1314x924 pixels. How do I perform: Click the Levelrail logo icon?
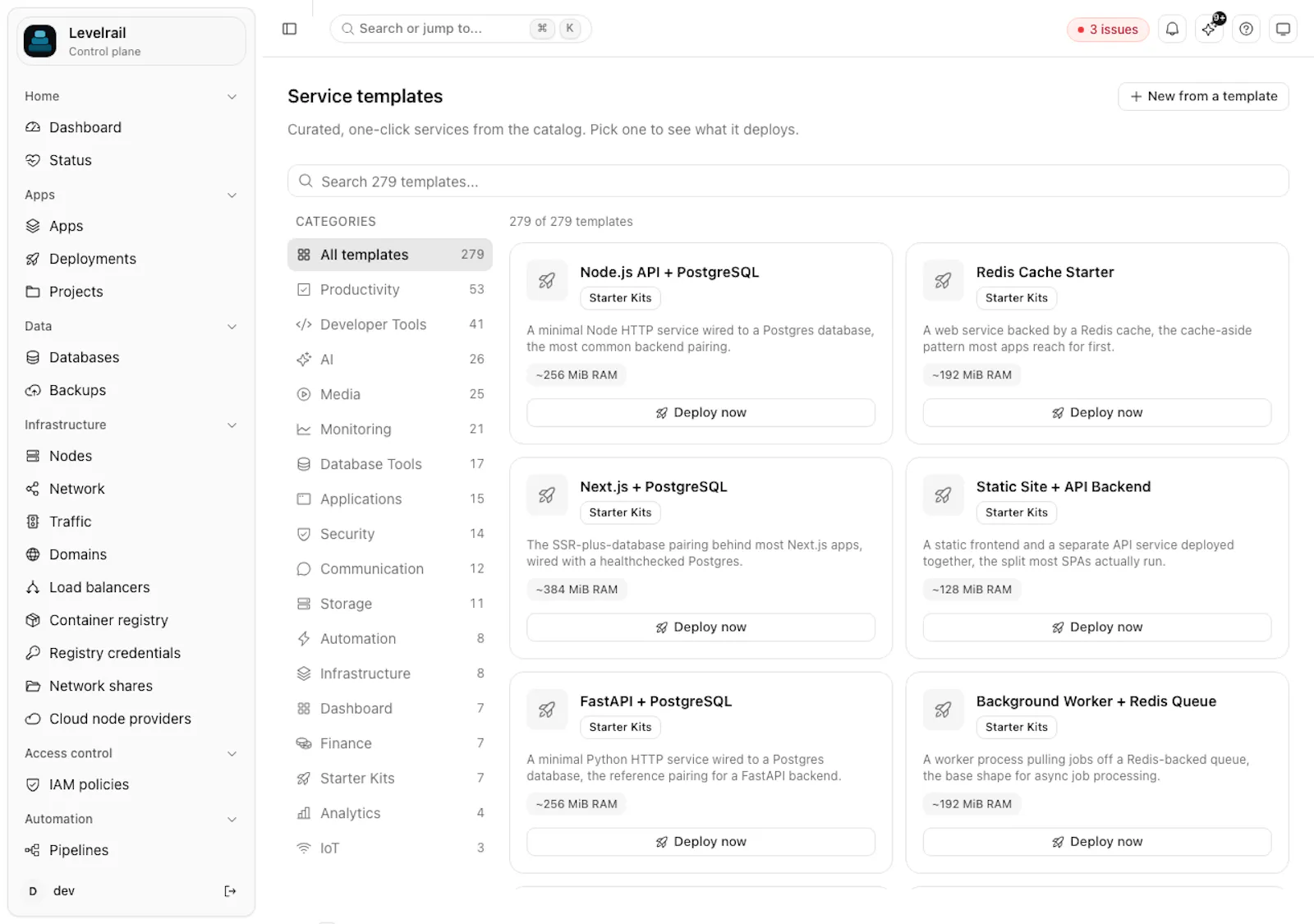[40, 41]
